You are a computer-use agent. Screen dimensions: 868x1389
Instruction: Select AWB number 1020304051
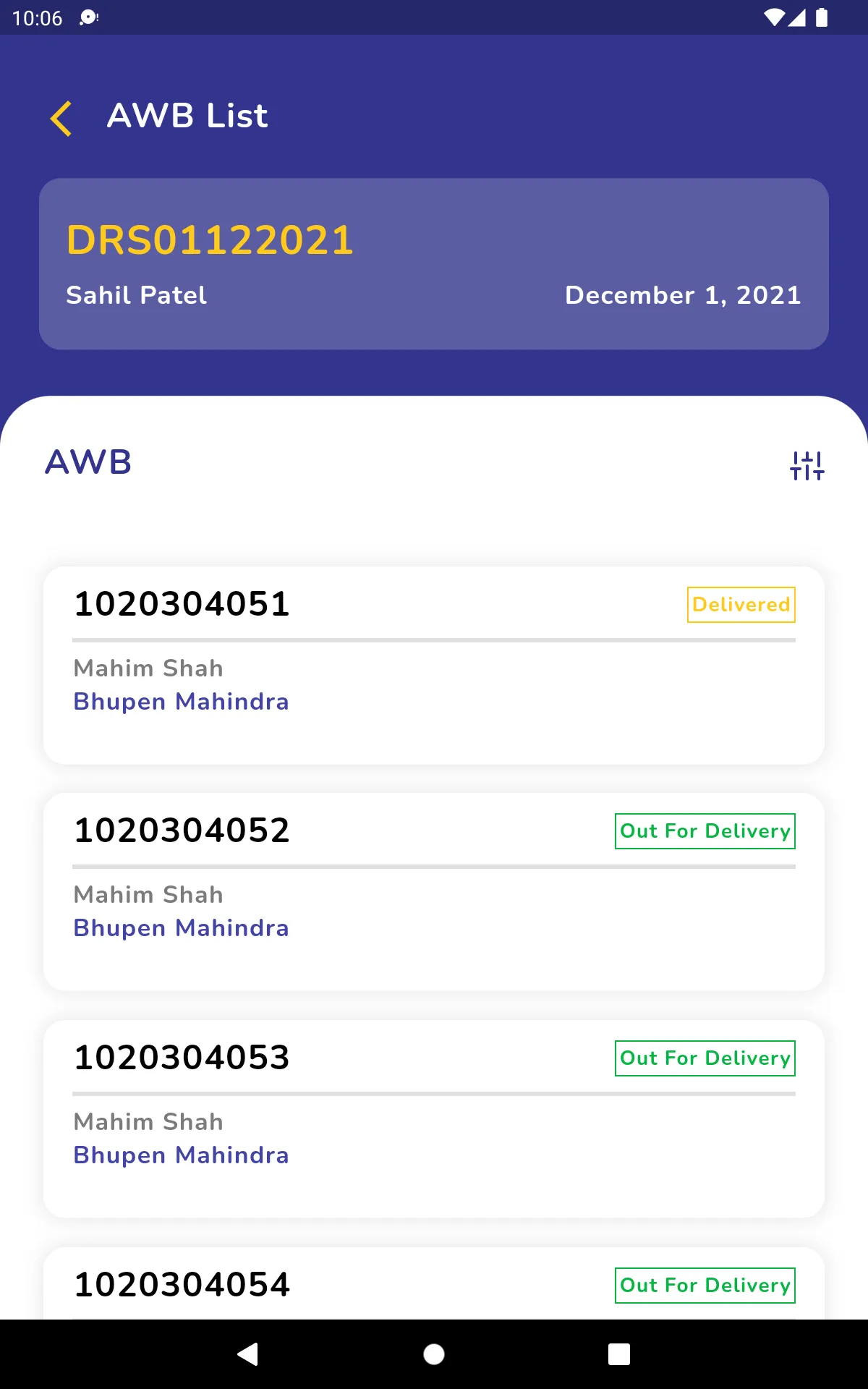(x=182, y=603)
